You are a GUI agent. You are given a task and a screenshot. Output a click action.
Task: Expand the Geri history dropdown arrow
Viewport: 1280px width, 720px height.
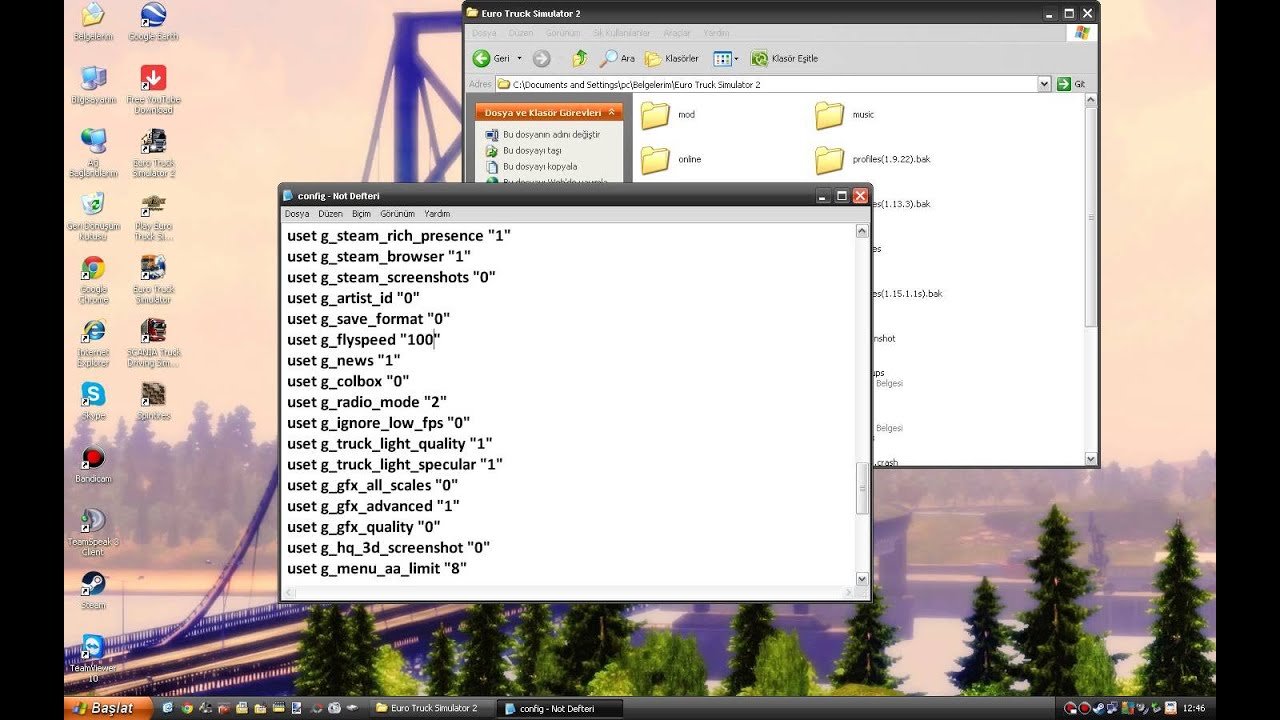pos(519,58)
